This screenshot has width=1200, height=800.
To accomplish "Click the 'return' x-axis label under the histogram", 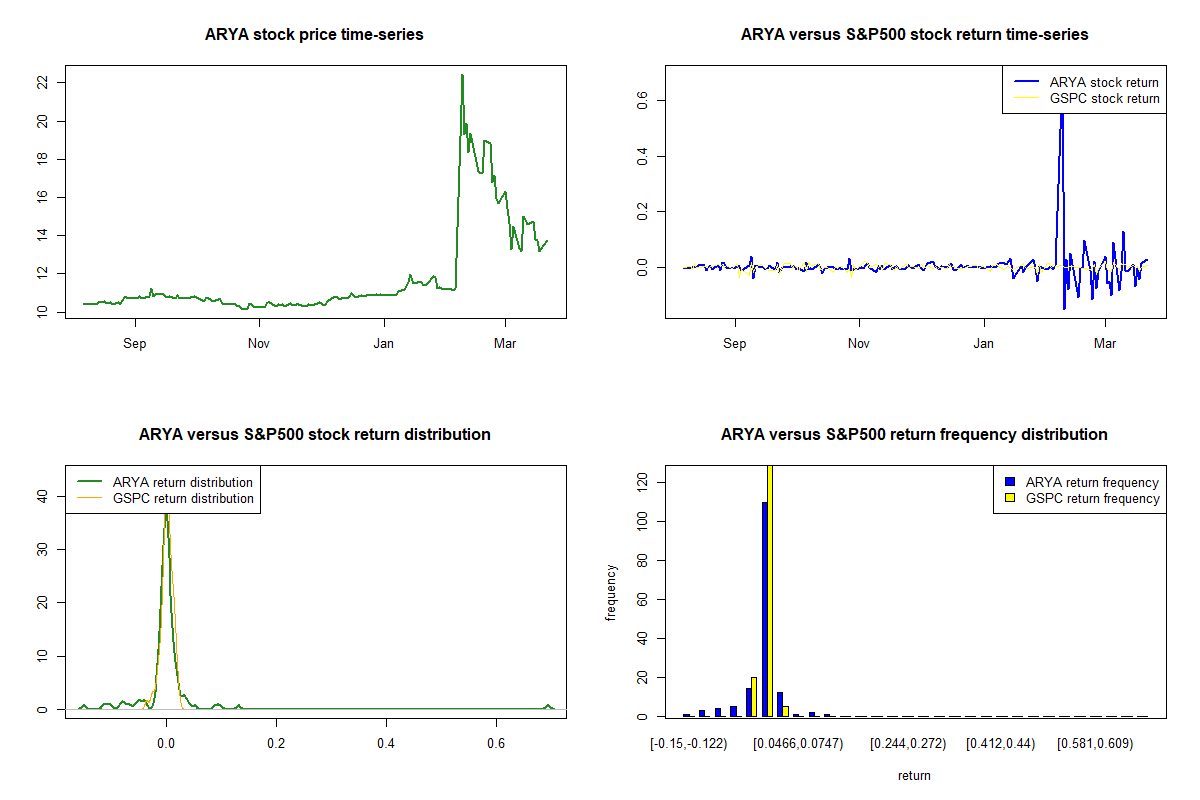I will tap(914, 775).
